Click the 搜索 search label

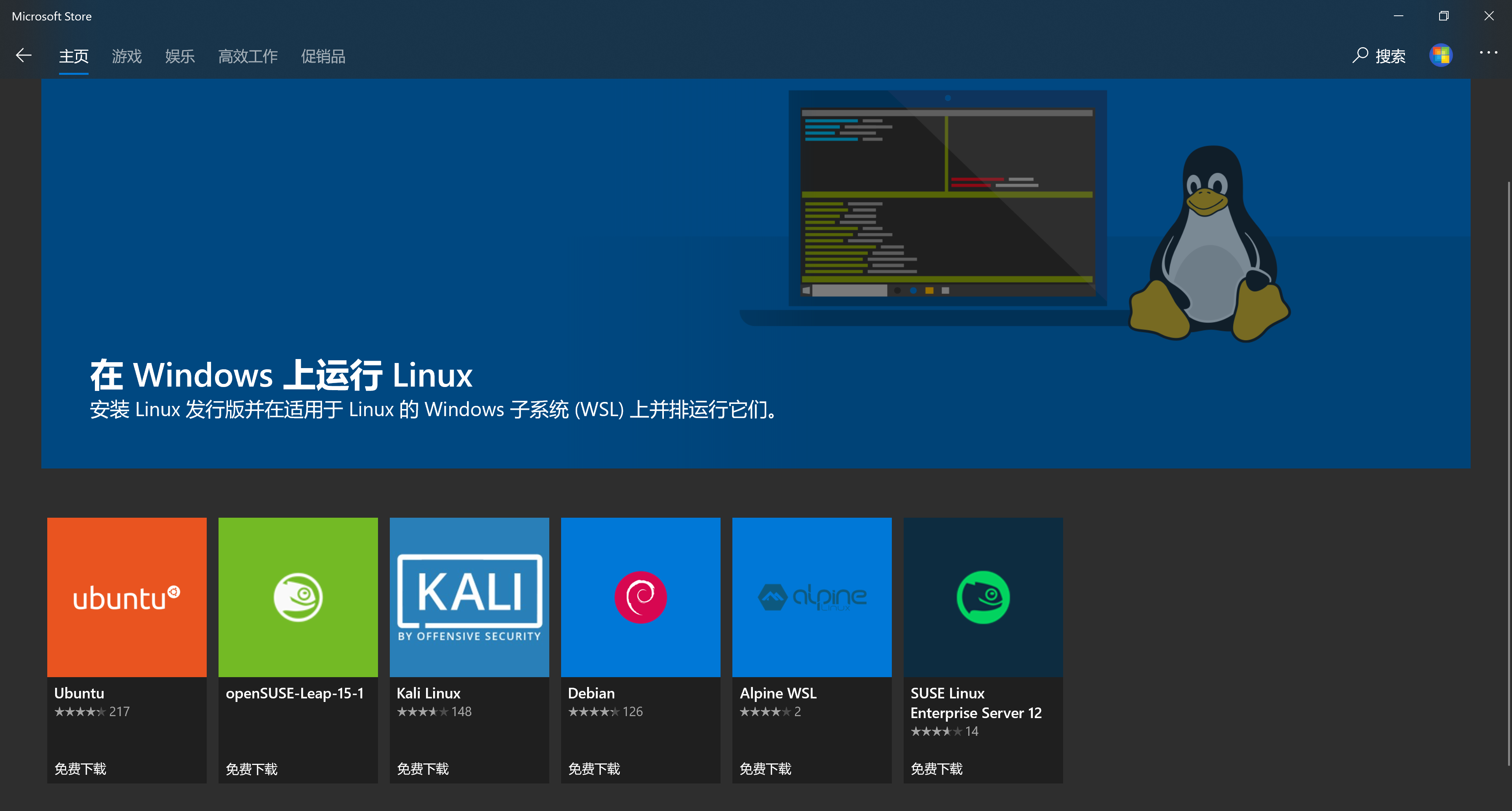[x=1390, y=56]
